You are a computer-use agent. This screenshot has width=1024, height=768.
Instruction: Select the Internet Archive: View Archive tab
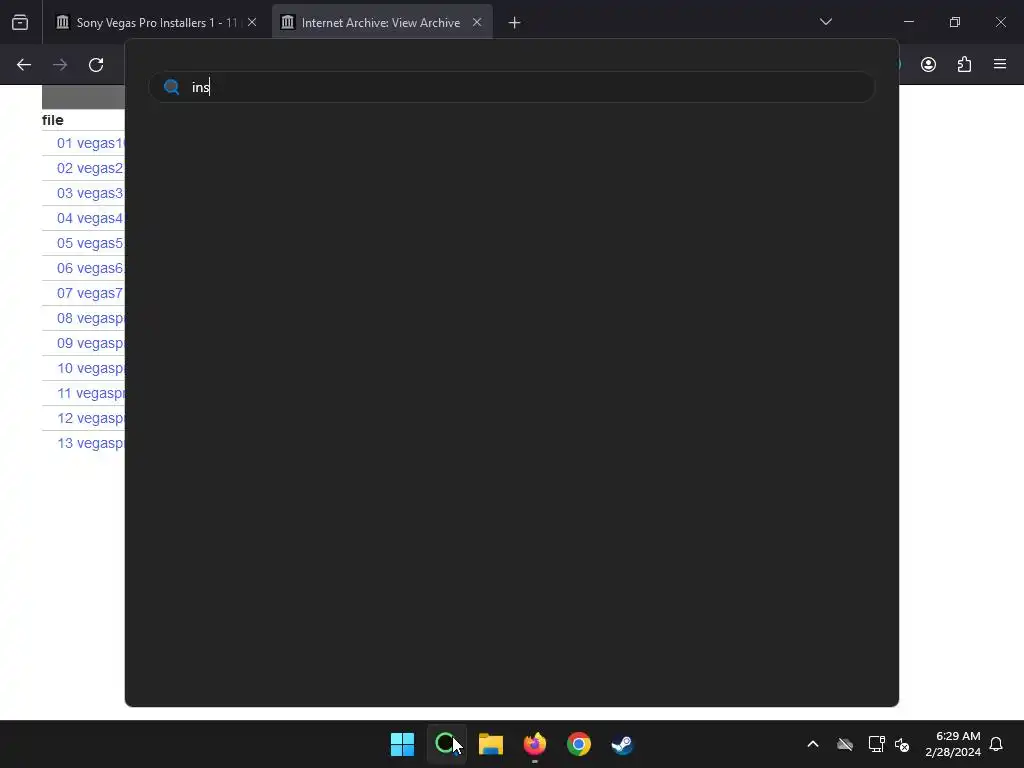click(381, 23)
